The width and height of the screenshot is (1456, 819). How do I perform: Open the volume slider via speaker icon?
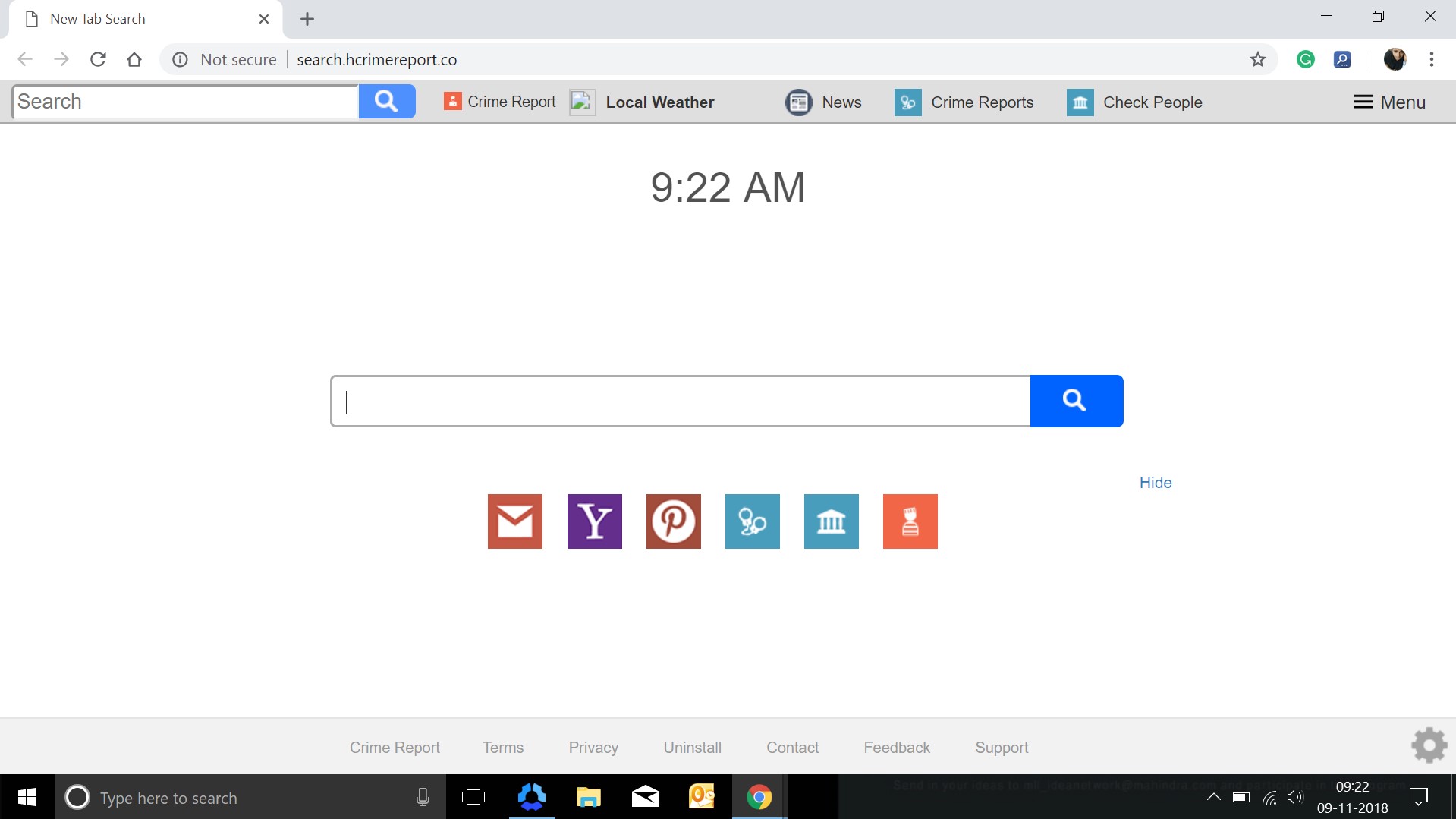1295,797
